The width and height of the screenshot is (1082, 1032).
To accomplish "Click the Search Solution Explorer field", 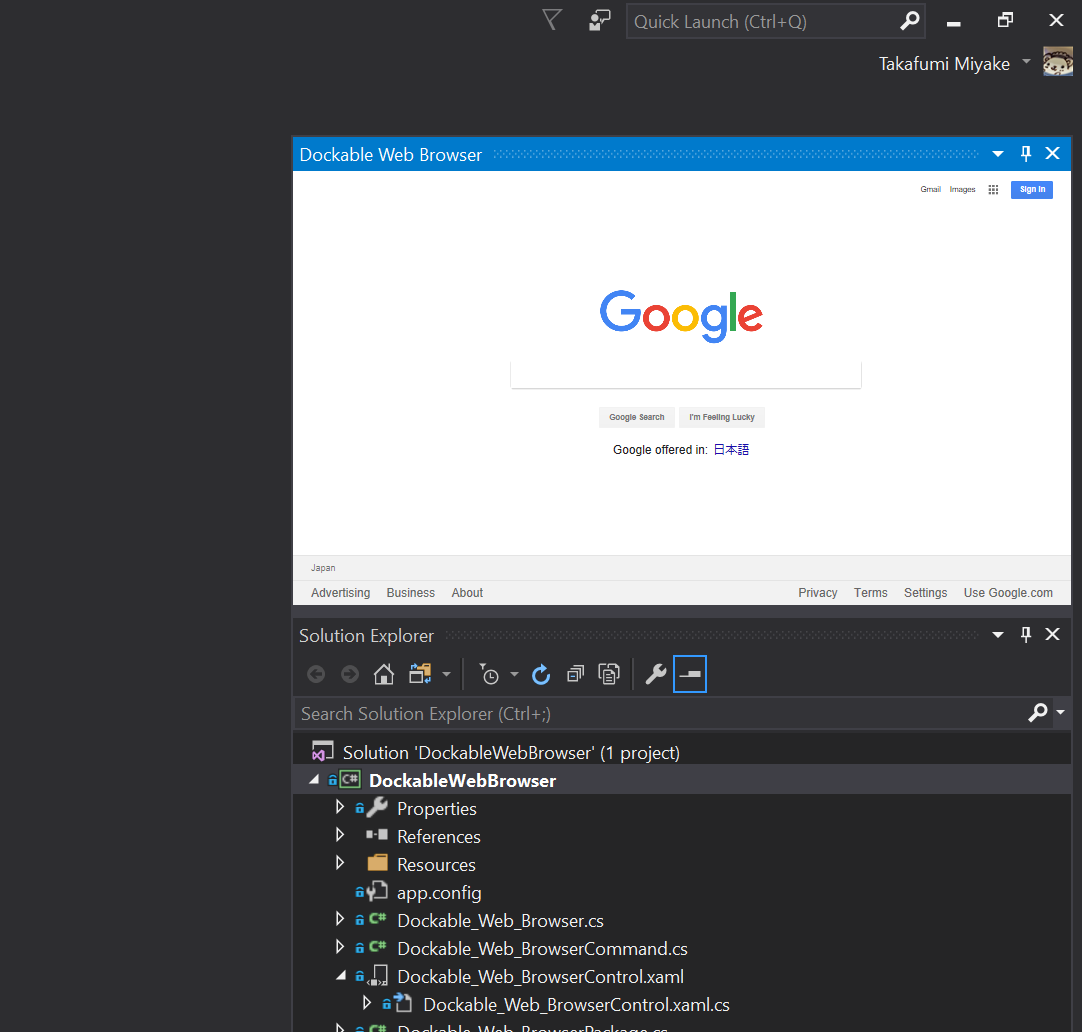I will (662, 713).
